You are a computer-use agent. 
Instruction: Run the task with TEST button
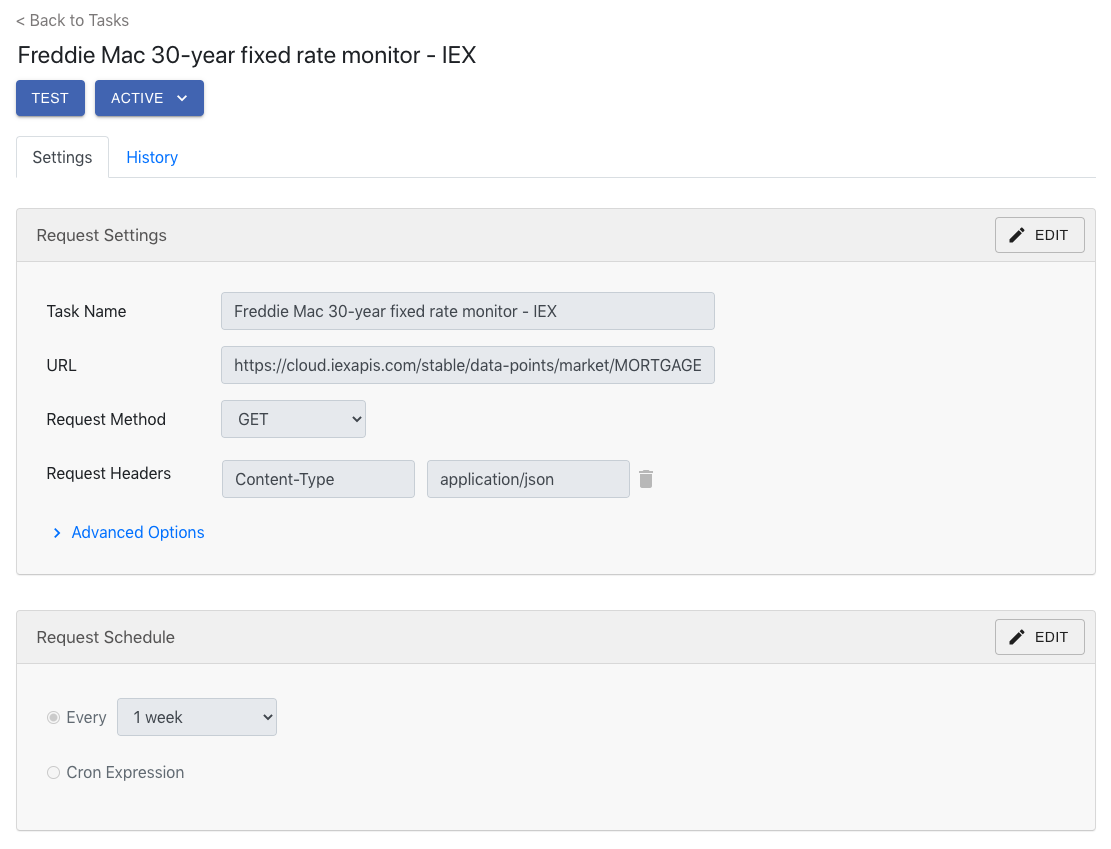click(x=50, y=98)
